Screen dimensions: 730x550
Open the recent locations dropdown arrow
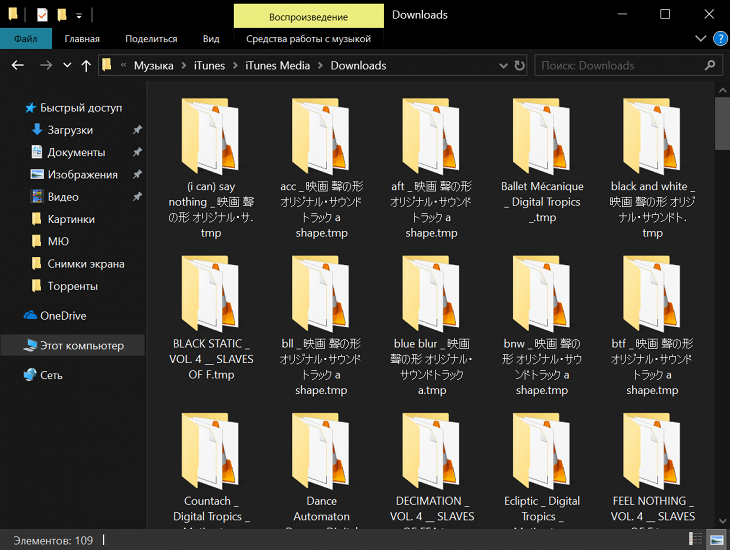coord(67,65)
